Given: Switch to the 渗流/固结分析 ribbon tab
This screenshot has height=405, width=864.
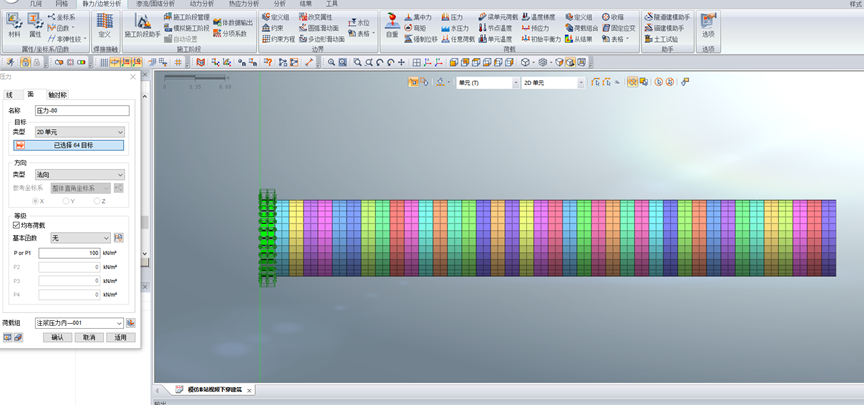Looking at the screenshot, I should coord(156,3).
